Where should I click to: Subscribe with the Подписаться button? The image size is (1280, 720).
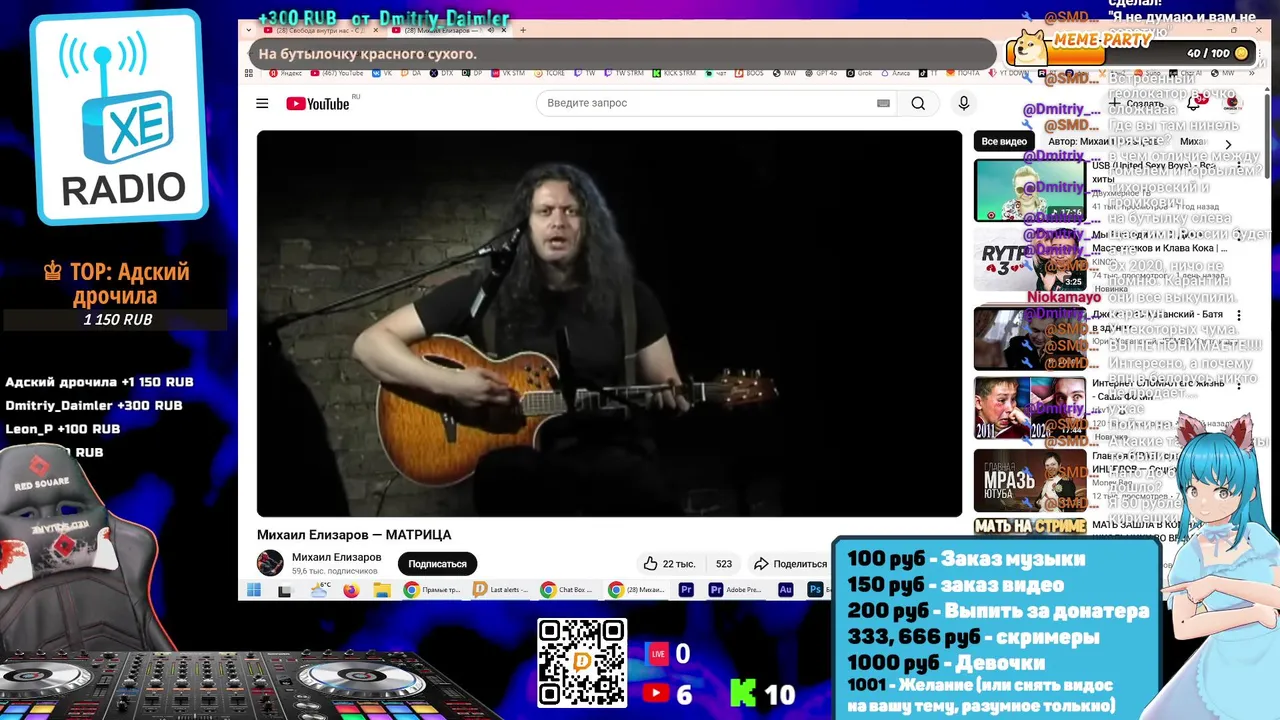(437, 564)
